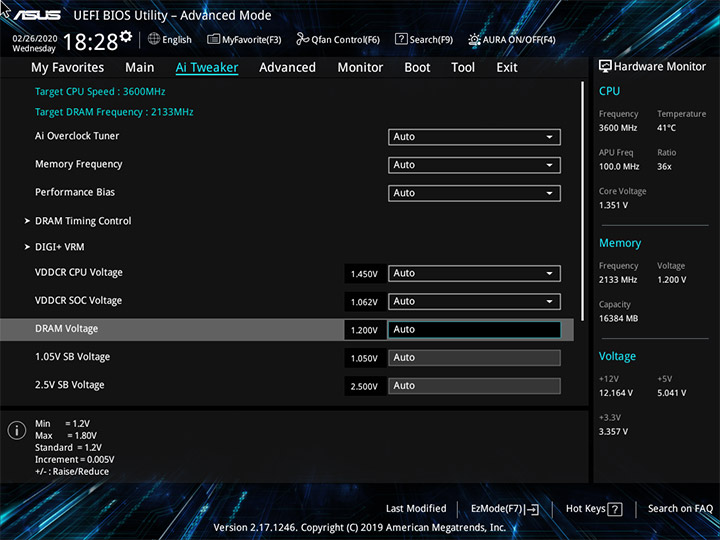Select the Ai Tweaker tab
The image size is (720, 540).
[207, 68]
